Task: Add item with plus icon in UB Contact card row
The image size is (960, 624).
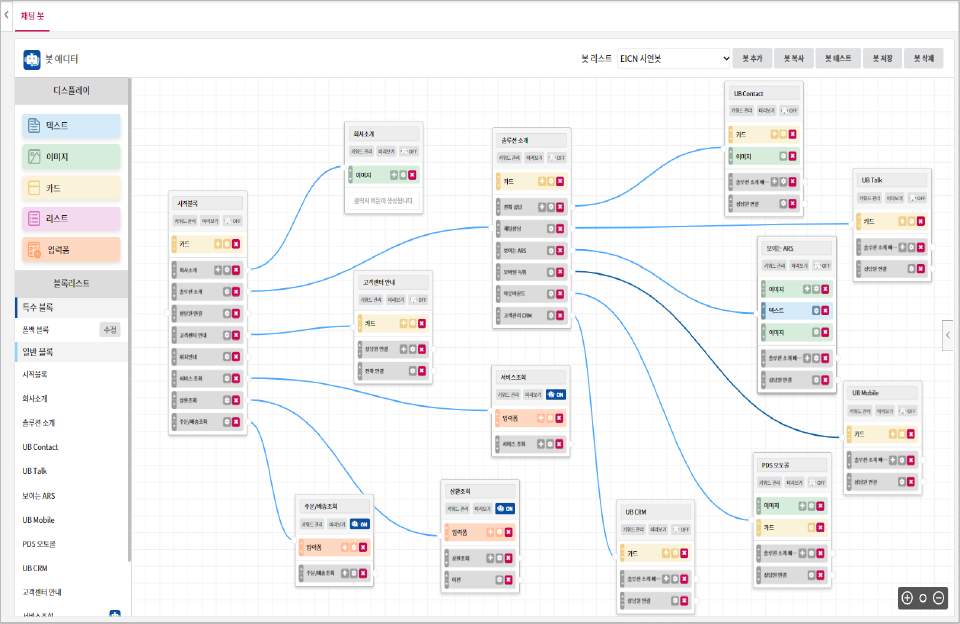Action: coord(774,134)
